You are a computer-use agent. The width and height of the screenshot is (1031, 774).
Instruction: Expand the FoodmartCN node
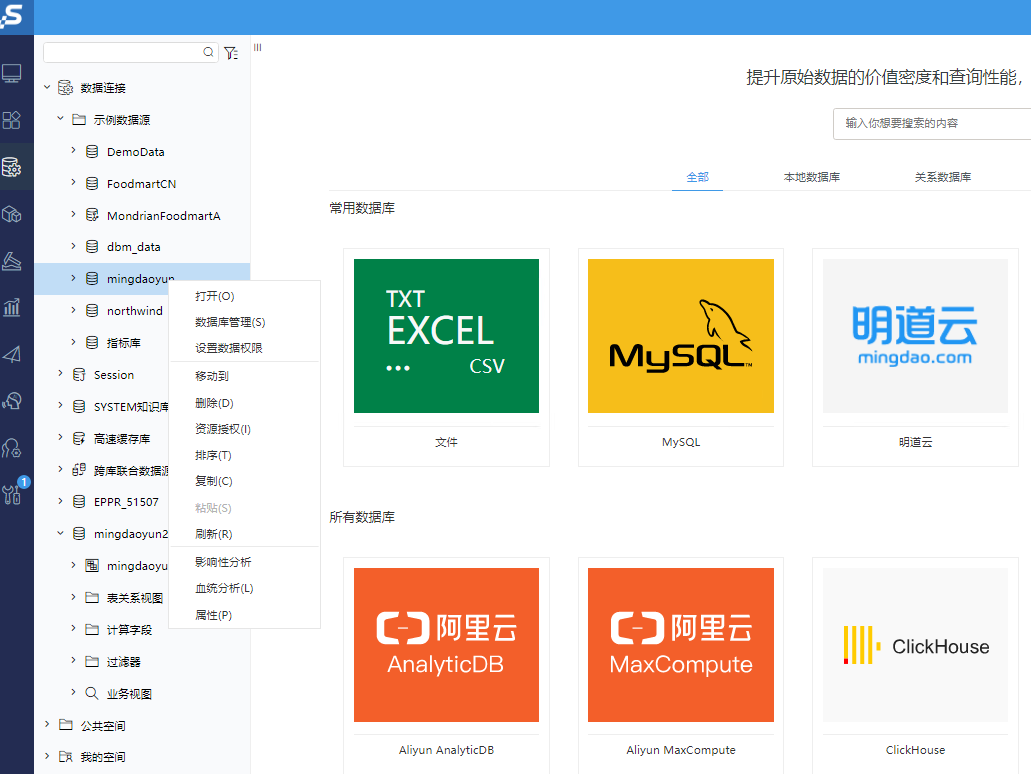point(73,182)
